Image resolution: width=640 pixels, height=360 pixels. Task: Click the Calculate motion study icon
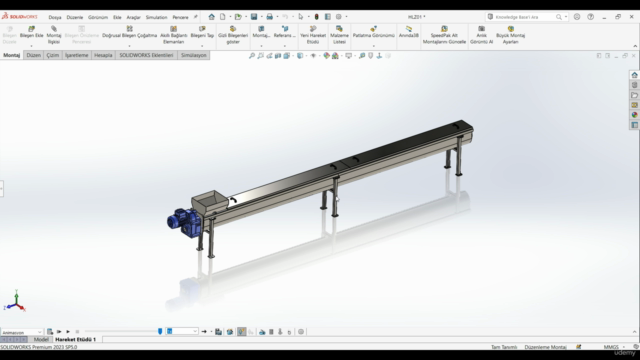click(50, 332)
